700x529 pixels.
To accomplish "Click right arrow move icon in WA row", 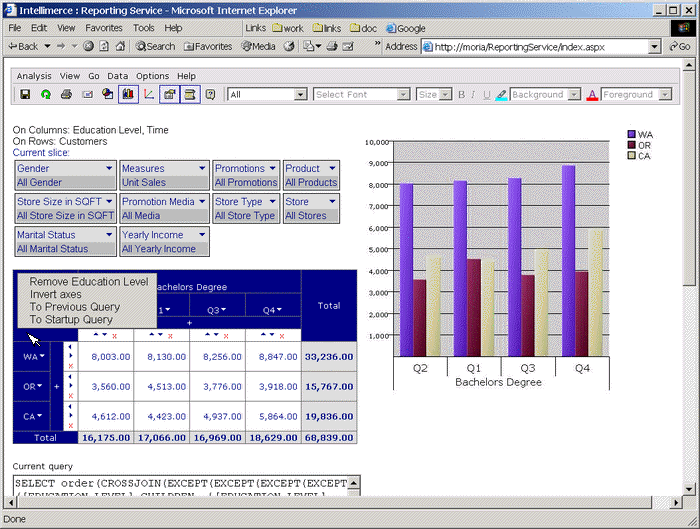I will (71, 356).
